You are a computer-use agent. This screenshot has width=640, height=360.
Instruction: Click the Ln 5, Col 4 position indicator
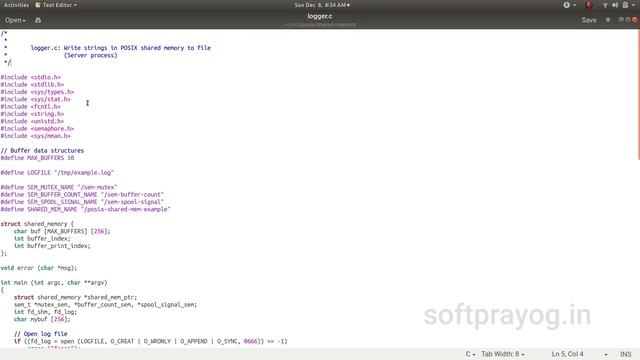(x=567, y=354)
